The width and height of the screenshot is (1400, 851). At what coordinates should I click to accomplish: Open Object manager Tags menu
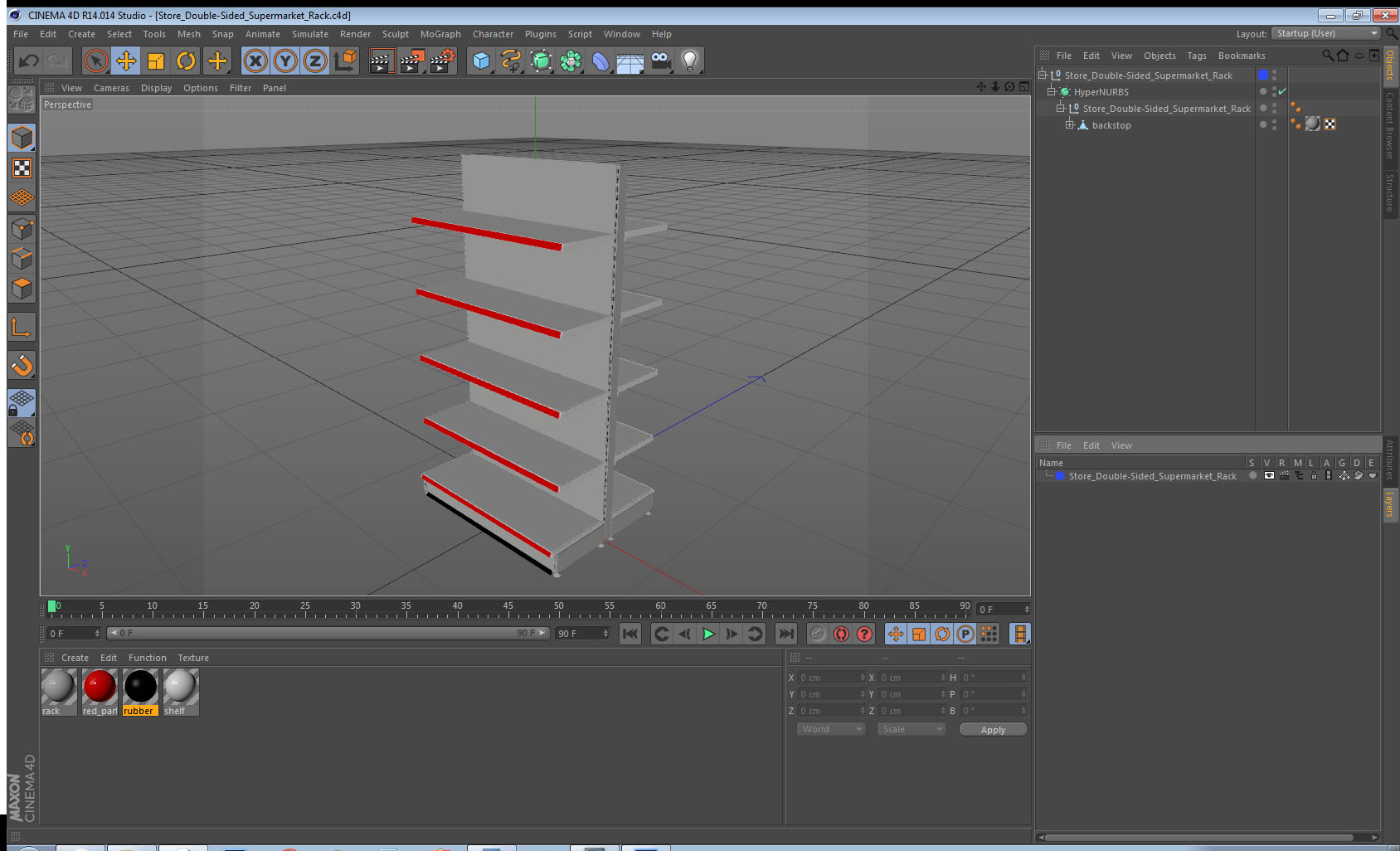click(1196, 56)
